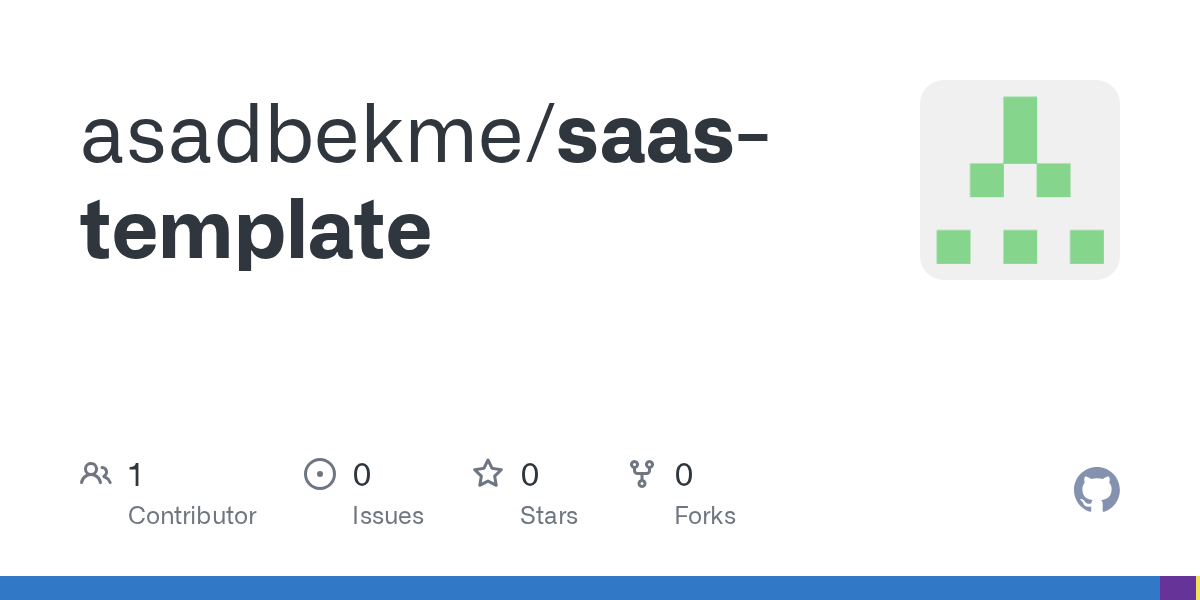Image resolution: width=1200 pixels, height=600 pixels.
Task: Click the GitHub Octocat logo
Action: [1096, 490]
